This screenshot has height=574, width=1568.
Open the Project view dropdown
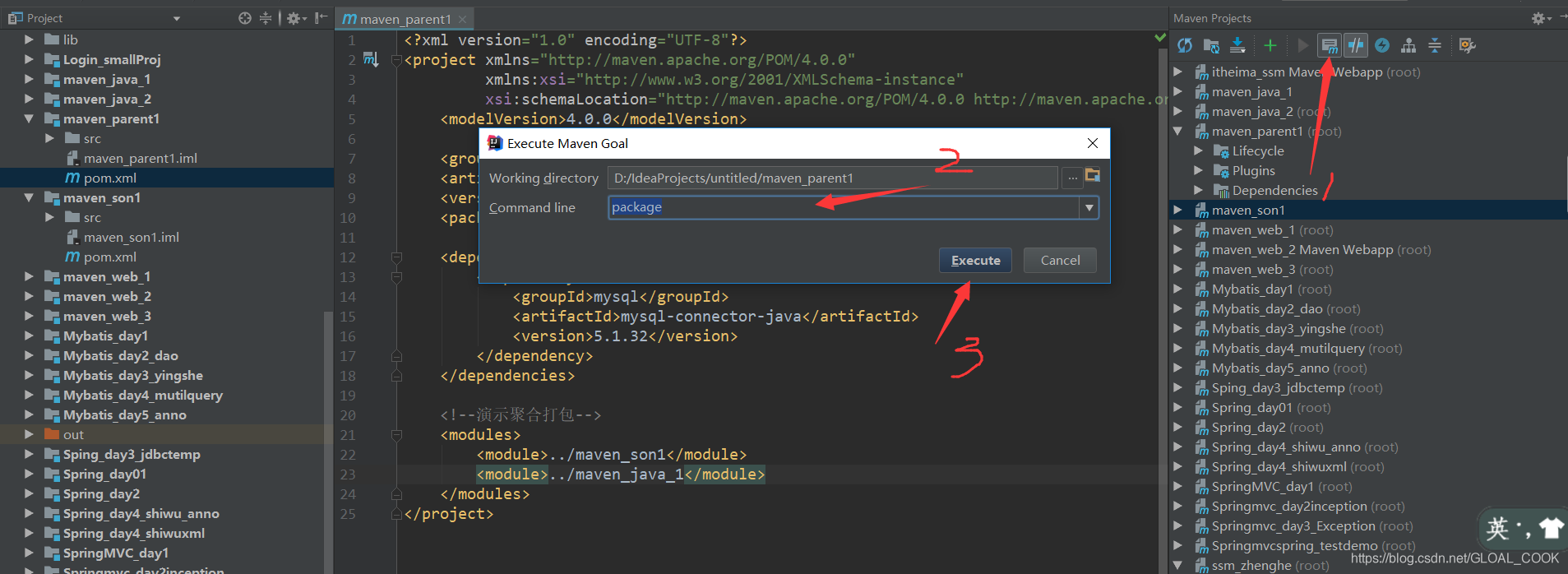tap(177, 18)
